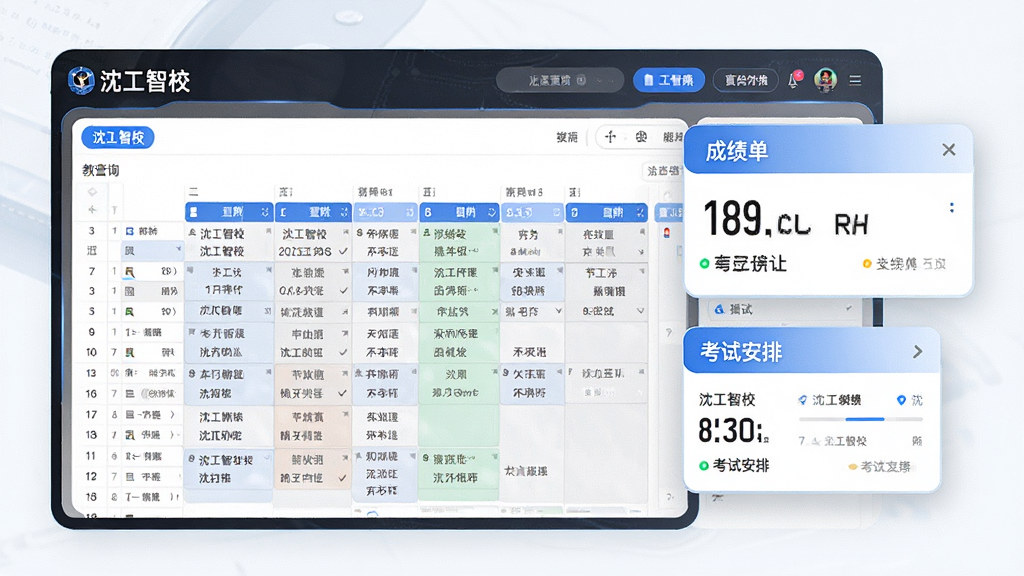Open the user avatar profile menu
The image size is (1024, 576).
(825, 80)
